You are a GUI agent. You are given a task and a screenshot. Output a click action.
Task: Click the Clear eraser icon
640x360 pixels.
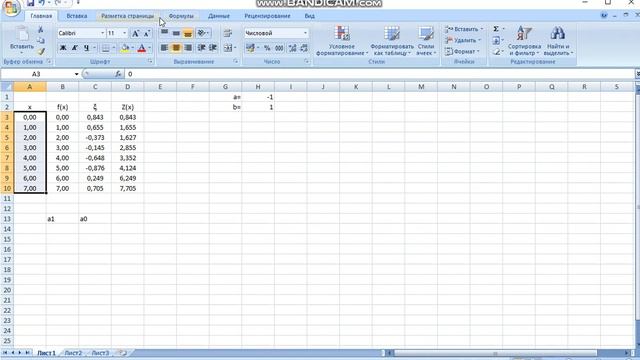click(496, 52)
